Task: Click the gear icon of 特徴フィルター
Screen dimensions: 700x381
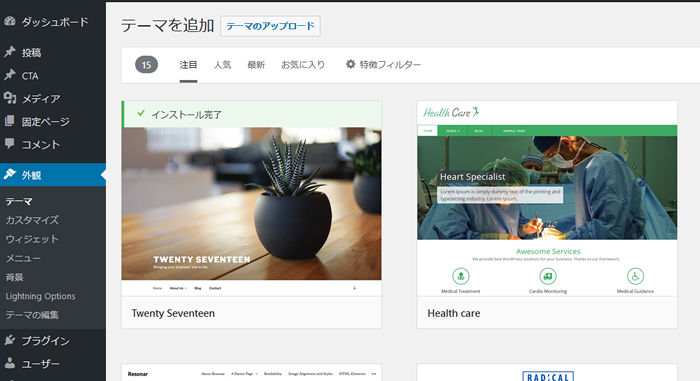Action: [350, 64]
